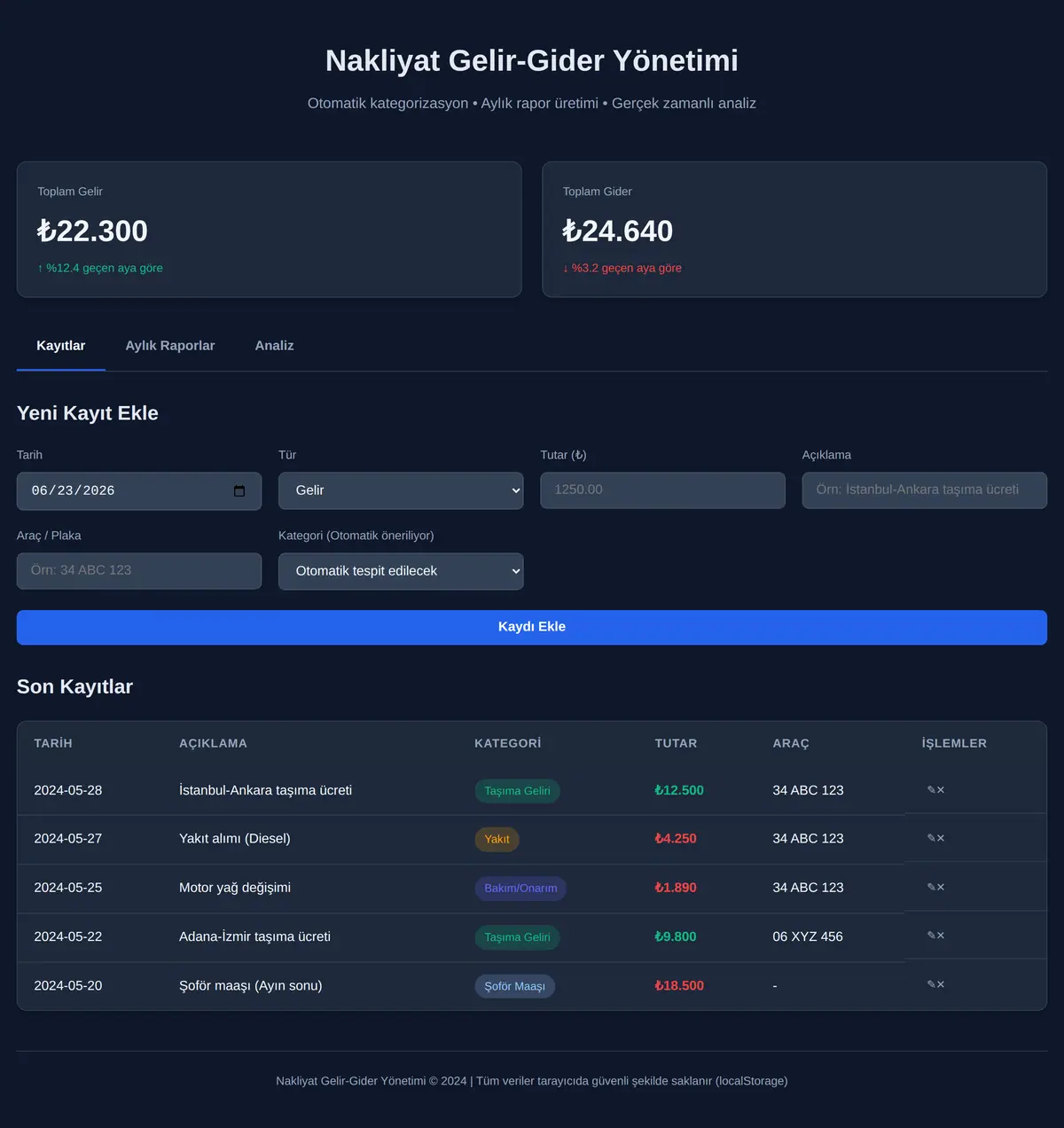Edit the Adana-İzmir taşıma ücreti record

[x=931, y=936]
